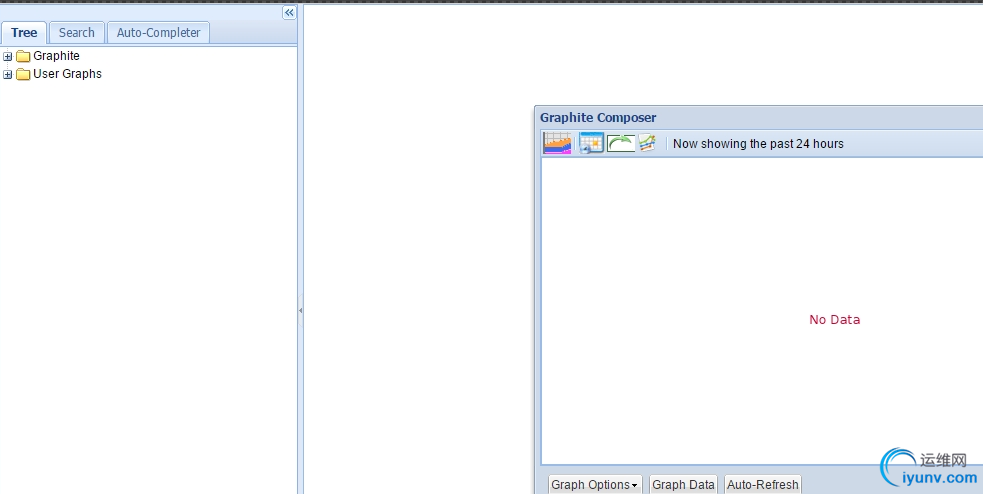Click the Graphite Composer title bar

[759, 118]
